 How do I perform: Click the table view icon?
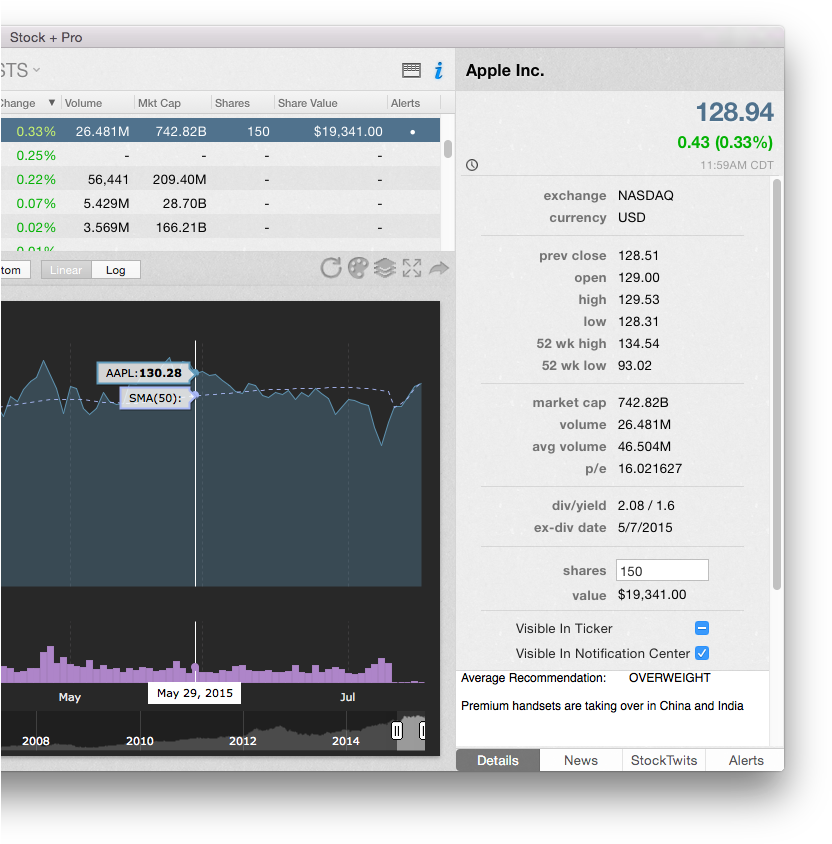coord(411,70)
